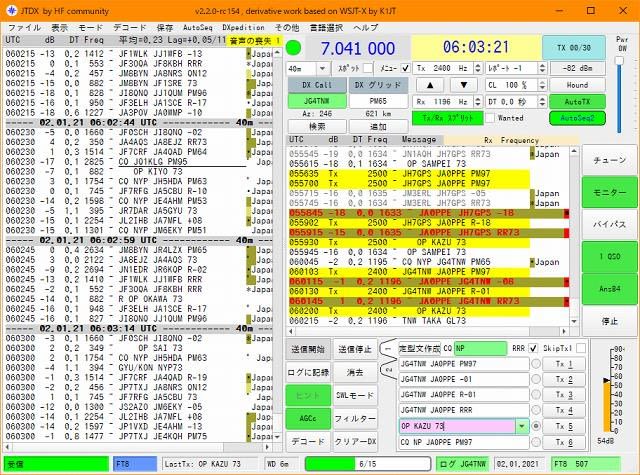The width and height of the screenshot is (640, 475).
Task: Click the ログに記録 button
Action: (x=308, y=372)
